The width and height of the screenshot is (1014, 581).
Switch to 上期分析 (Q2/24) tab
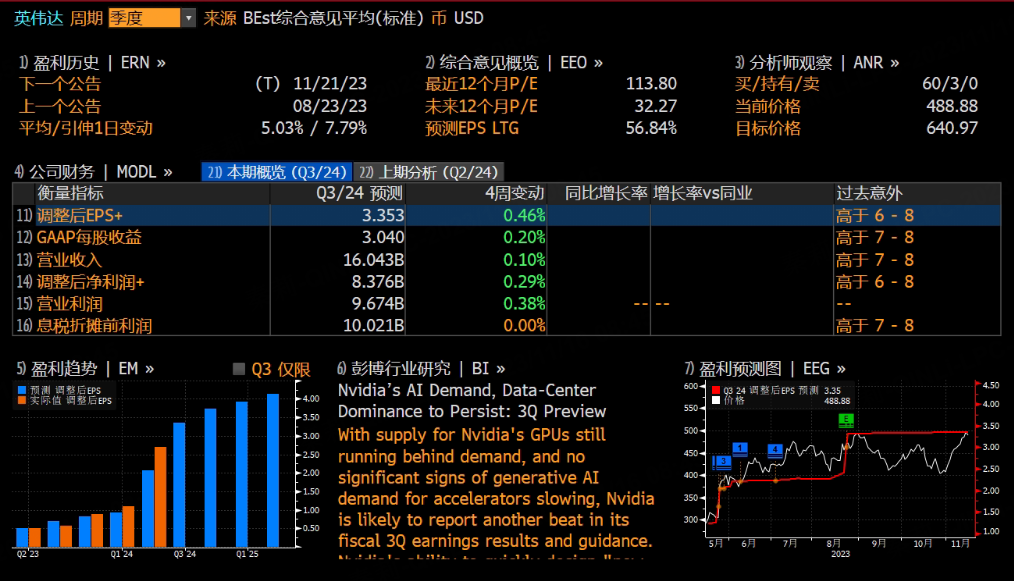coord(428,172)
